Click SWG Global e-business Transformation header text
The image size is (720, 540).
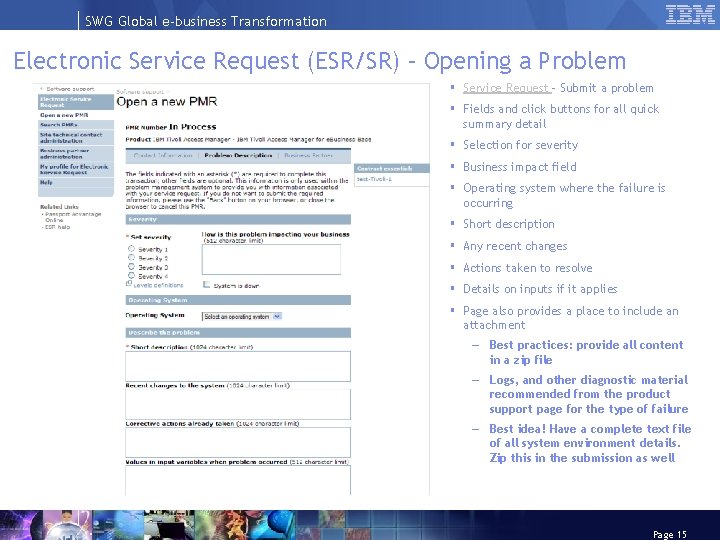point(206,21)
